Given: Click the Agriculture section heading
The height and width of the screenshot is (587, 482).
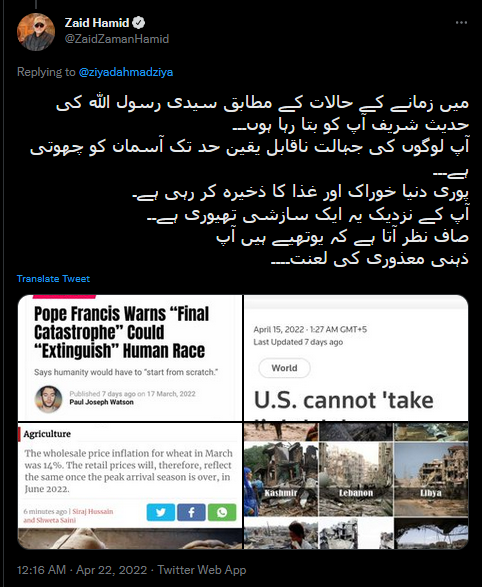Looking at the screenshot, I should 47,434.
